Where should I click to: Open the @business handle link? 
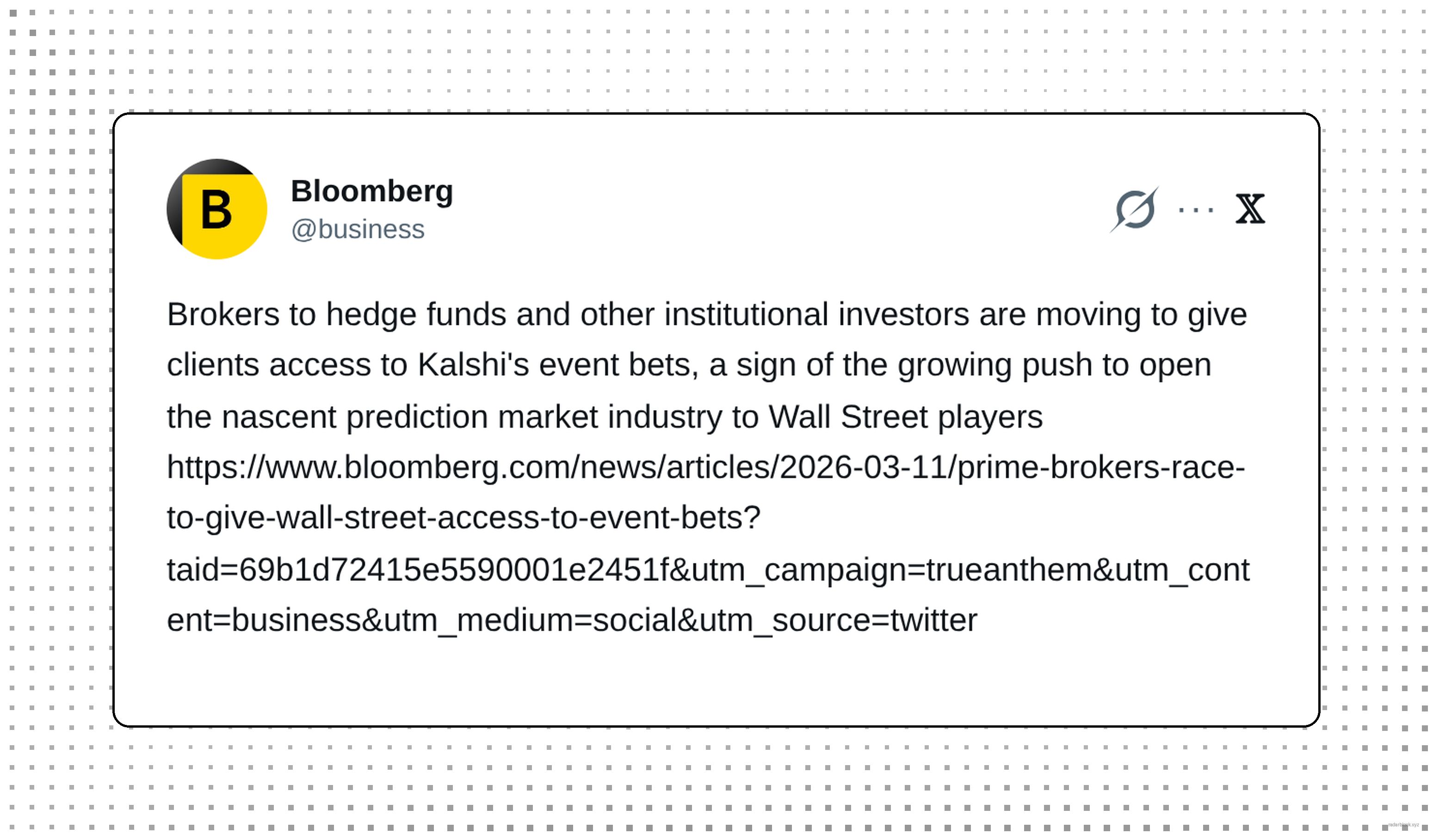pos(358,230)
